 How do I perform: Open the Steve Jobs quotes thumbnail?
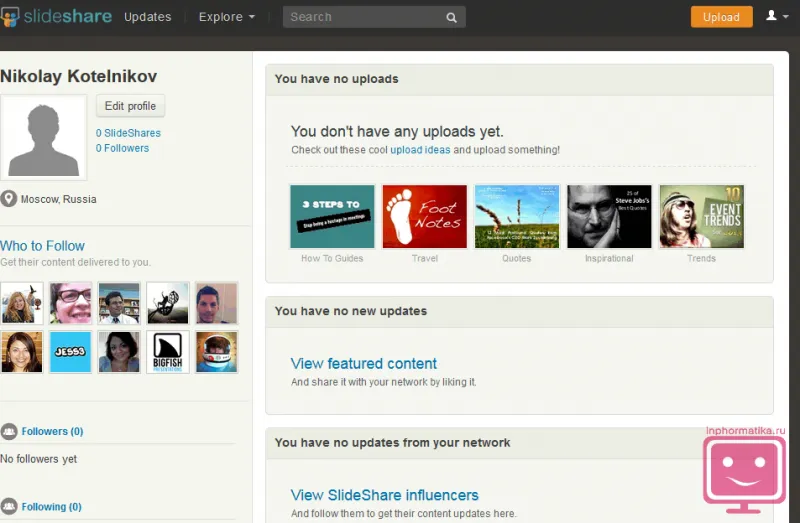(x=609, y=217)
